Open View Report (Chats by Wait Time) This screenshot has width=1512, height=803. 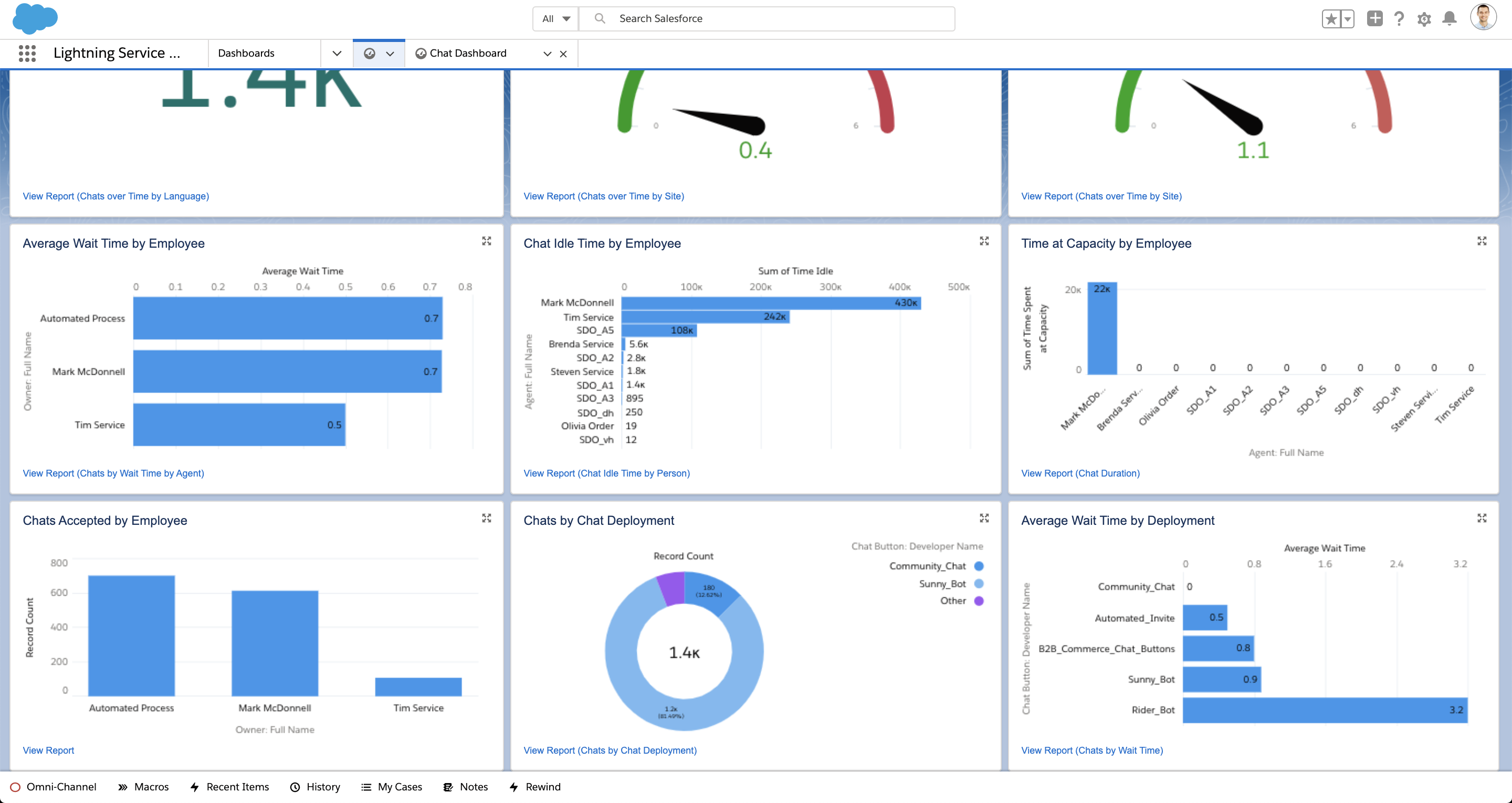pyautogui.click(x=1092, y=750)
